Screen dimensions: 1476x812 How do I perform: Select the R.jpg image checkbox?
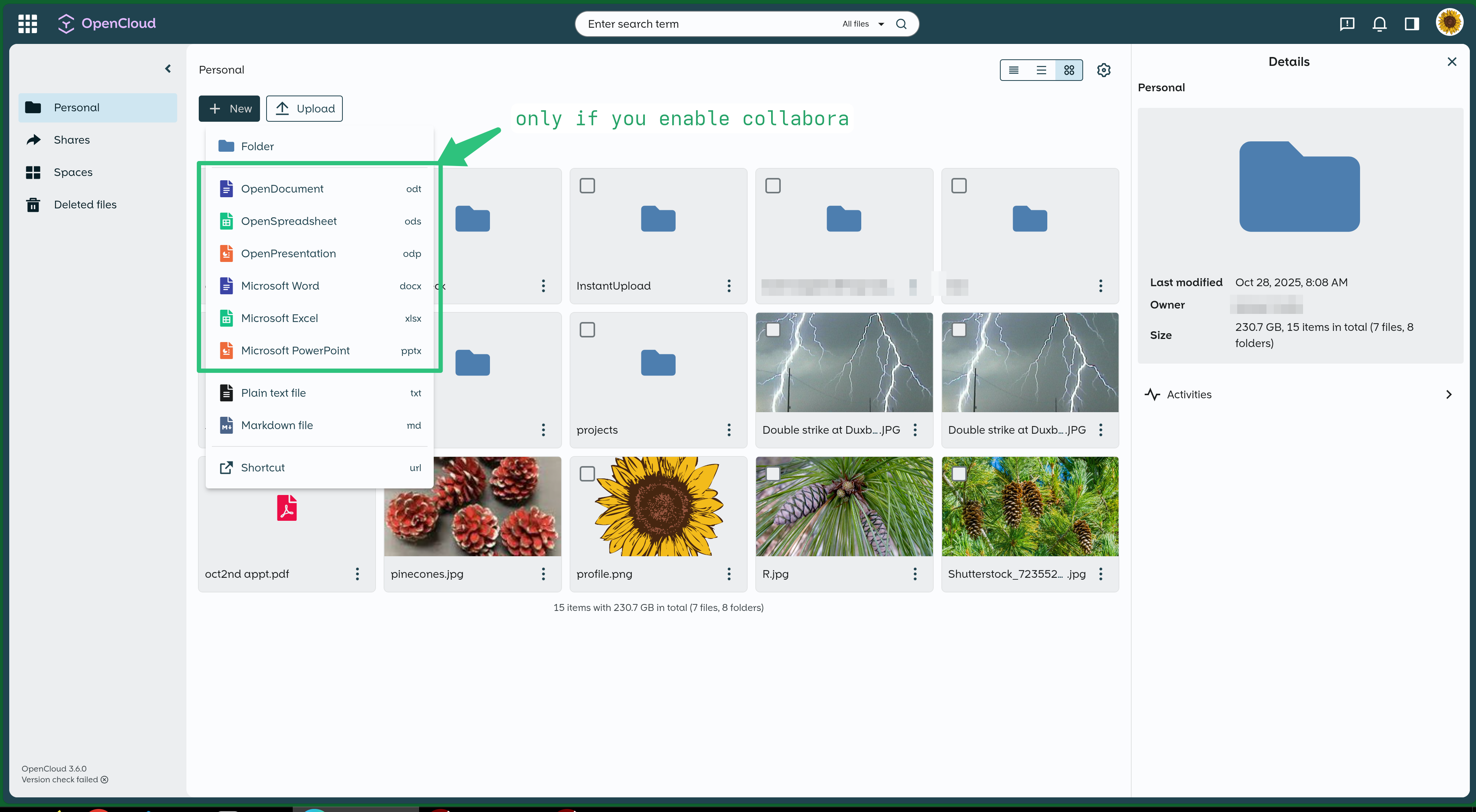[773, 473]
